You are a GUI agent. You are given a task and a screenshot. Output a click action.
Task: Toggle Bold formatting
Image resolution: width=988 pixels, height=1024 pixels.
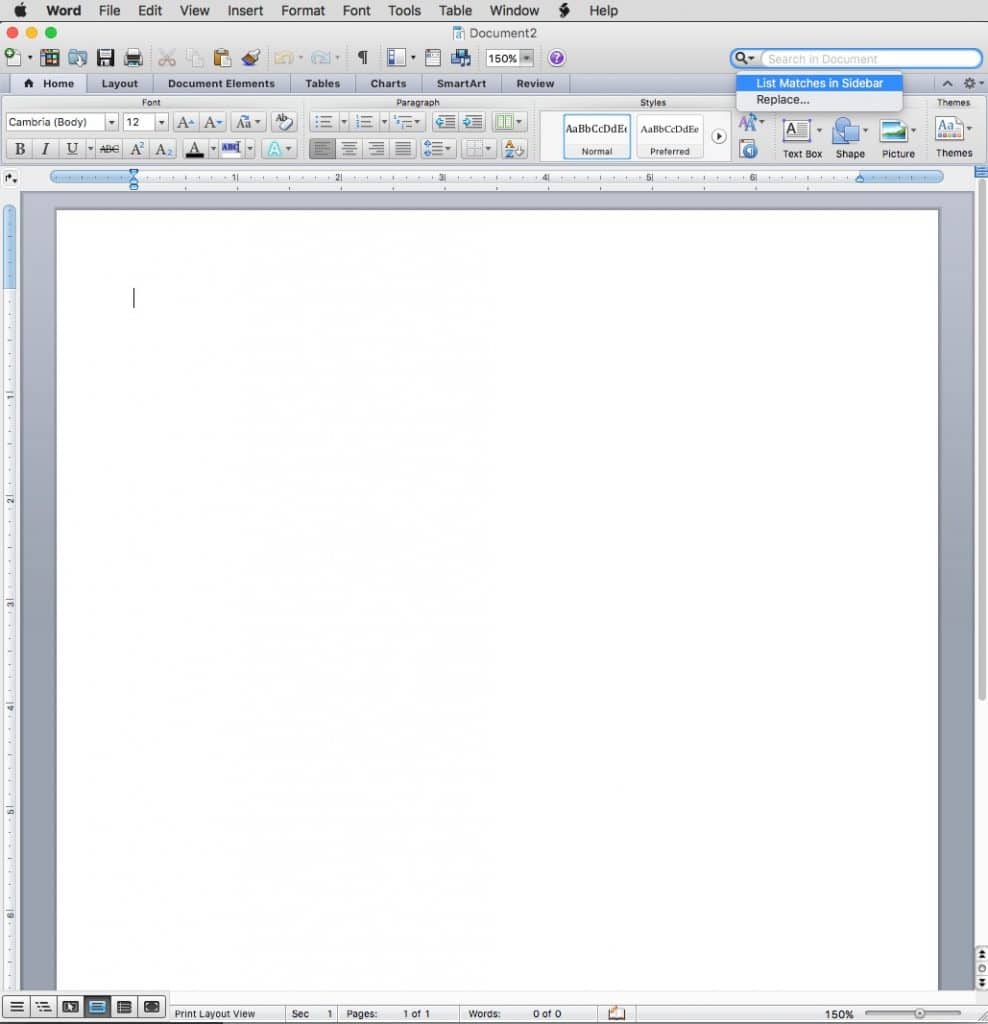pyautogui.click(x=19, y=149)
